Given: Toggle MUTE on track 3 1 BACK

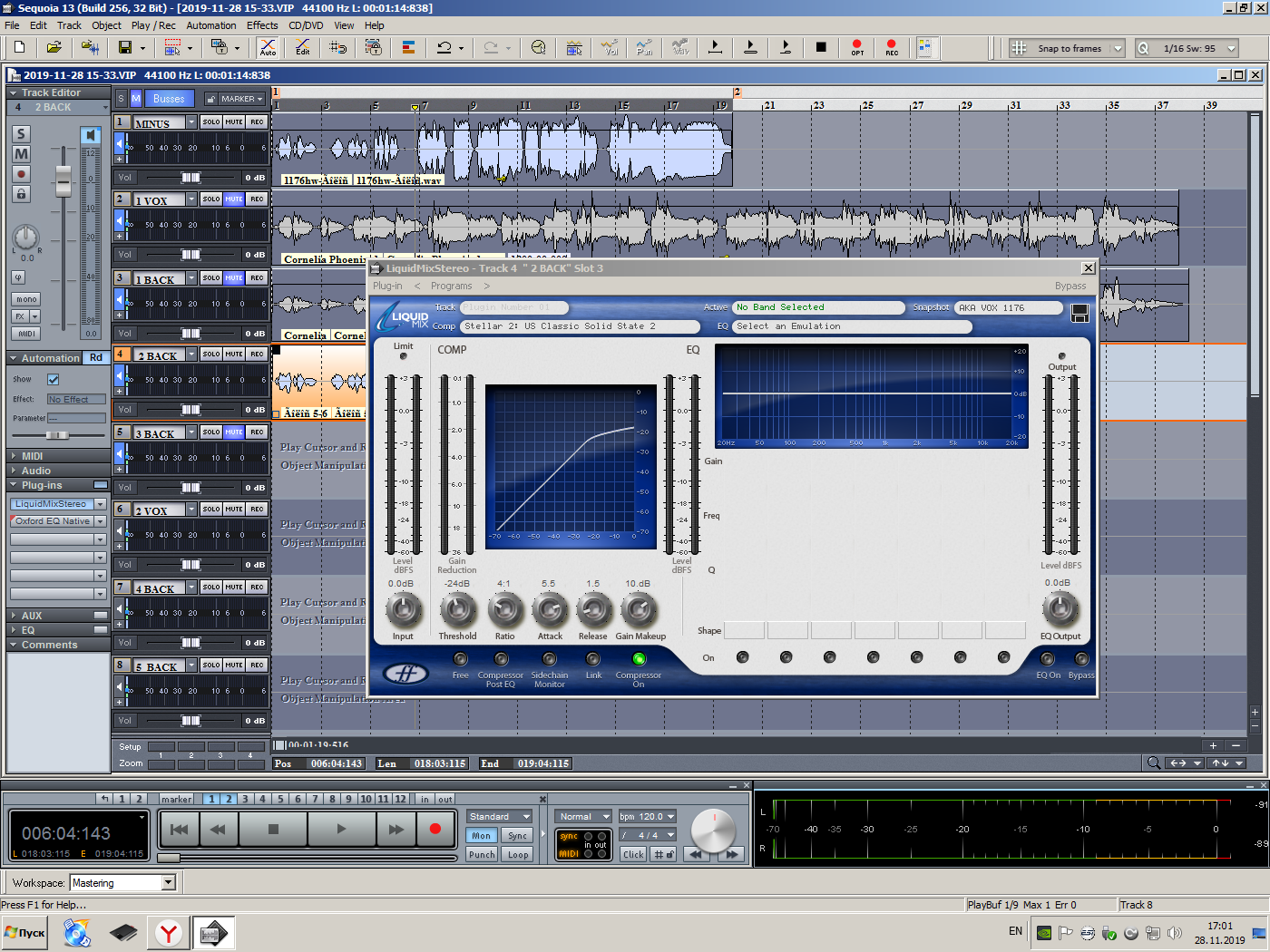Looking at the screenshot, I should point(234,277).
